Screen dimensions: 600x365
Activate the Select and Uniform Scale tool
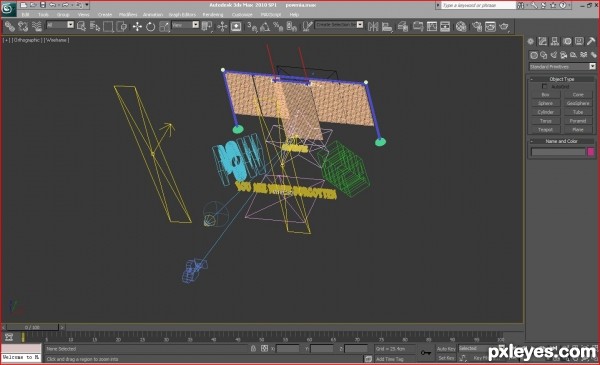pos(164,26)
